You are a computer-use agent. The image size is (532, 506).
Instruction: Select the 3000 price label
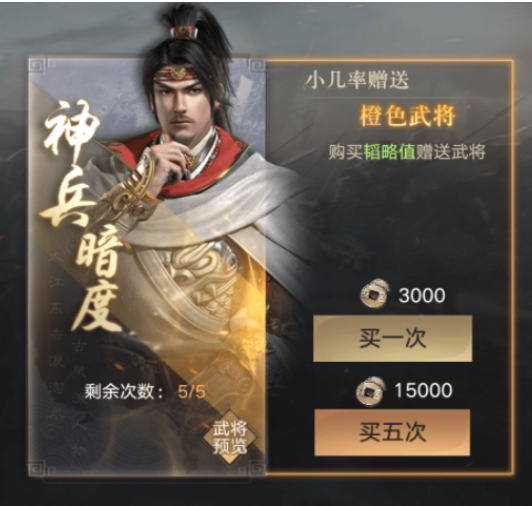click(422, 295)
